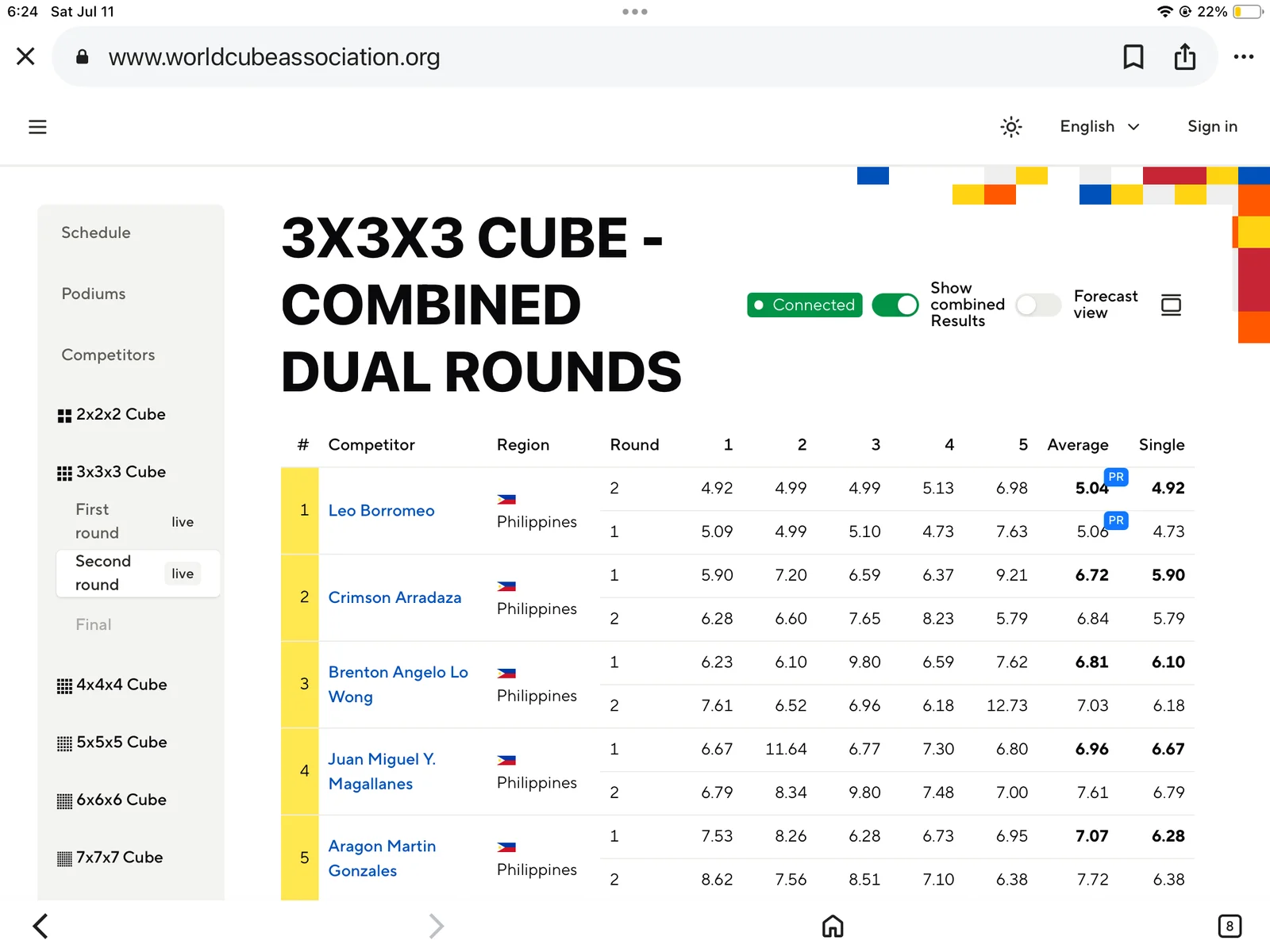Click Leo Borromeo's 5.04 average PR badge
1270x952 pixels.
1116,477
